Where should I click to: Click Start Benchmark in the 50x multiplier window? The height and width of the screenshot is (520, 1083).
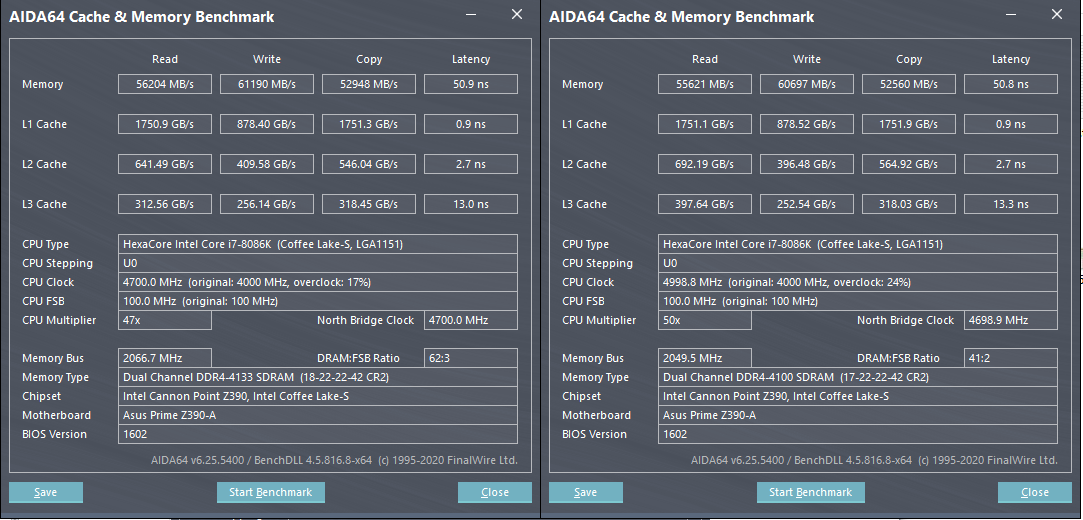[810, 492]
